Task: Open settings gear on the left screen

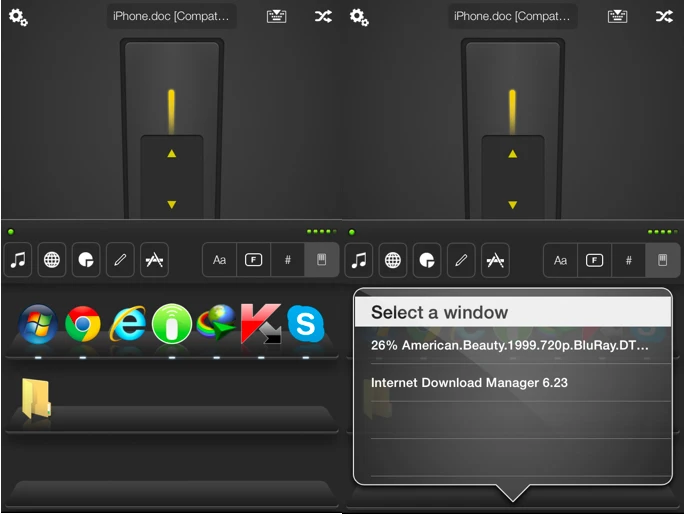Action: (18, 16)
